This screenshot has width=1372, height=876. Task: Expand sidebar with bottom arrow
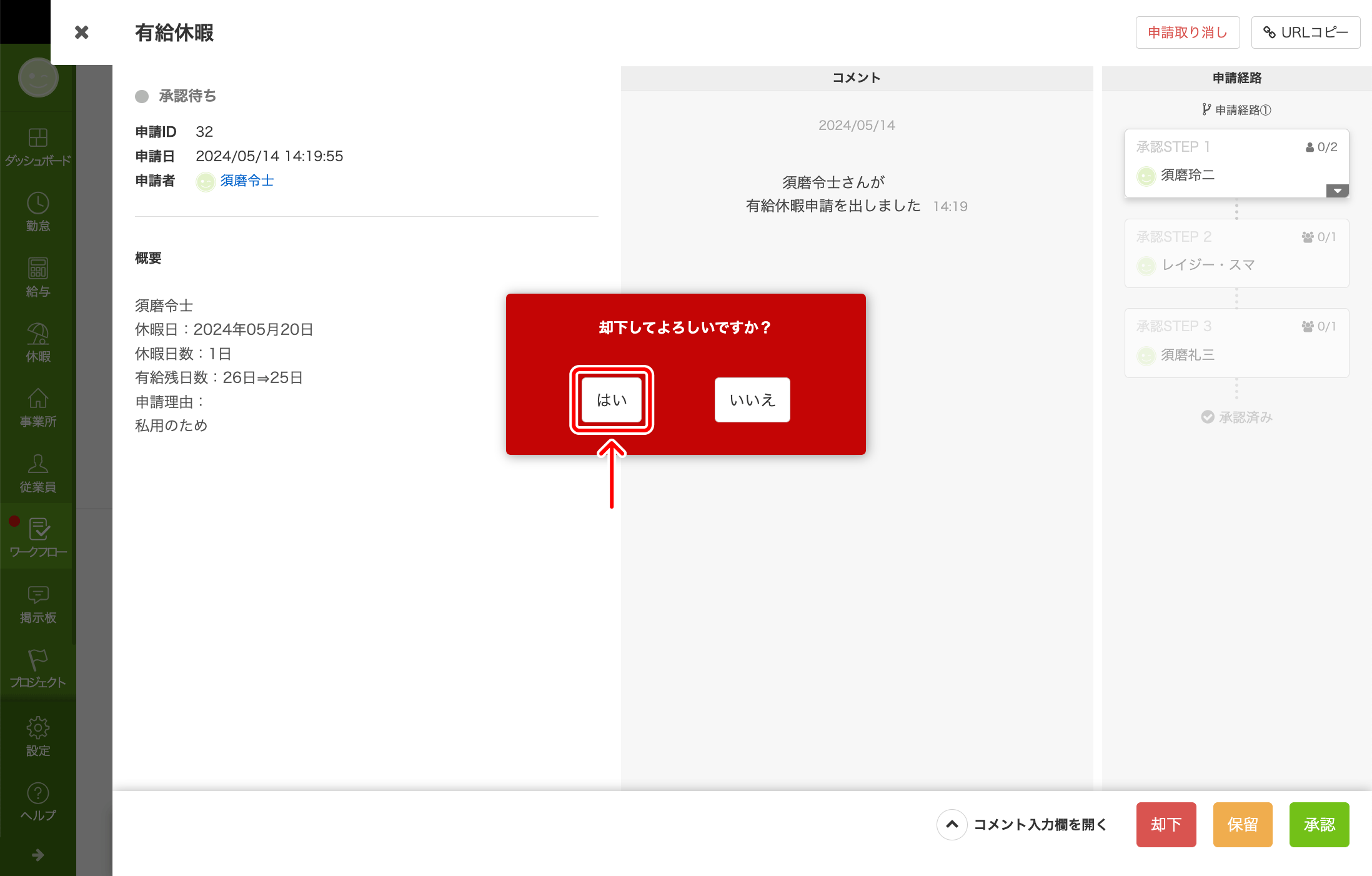coord(38,855)
